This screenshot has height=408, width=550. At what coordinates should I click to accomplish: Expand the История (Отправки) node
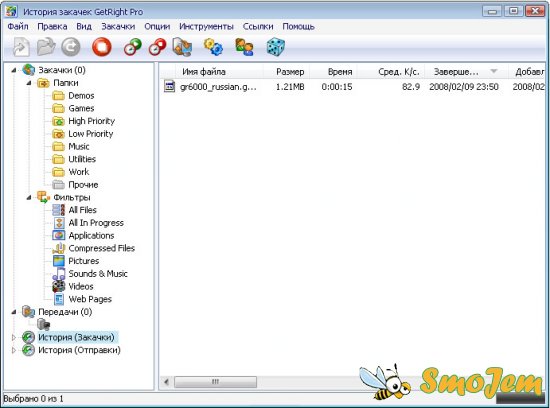click(x=14, y=350)
